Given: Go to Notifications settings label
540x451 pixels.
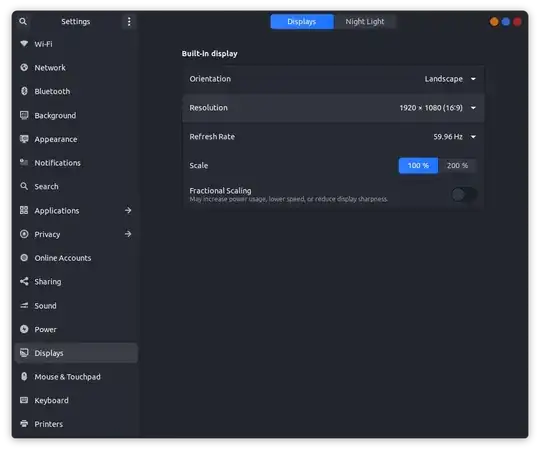Looking at the screenshot, I should click(x=58, y=163).
